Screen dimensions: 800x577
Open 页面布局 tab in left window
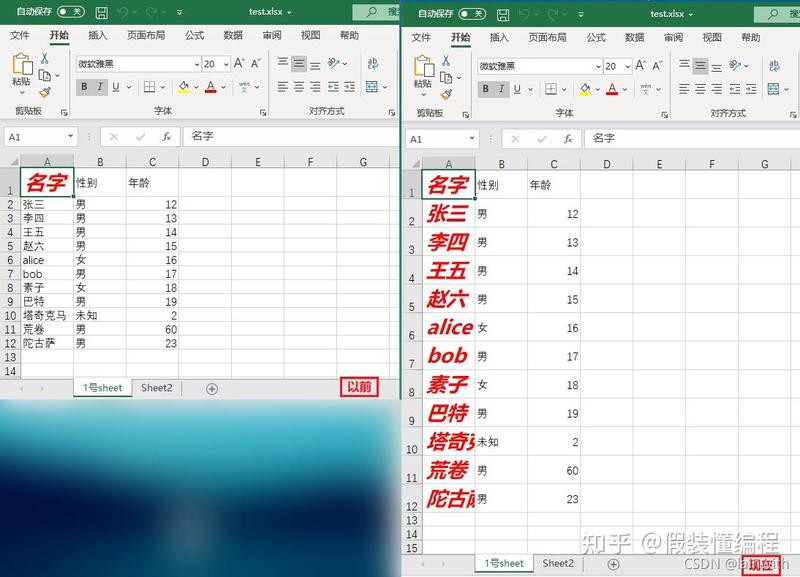146,35
